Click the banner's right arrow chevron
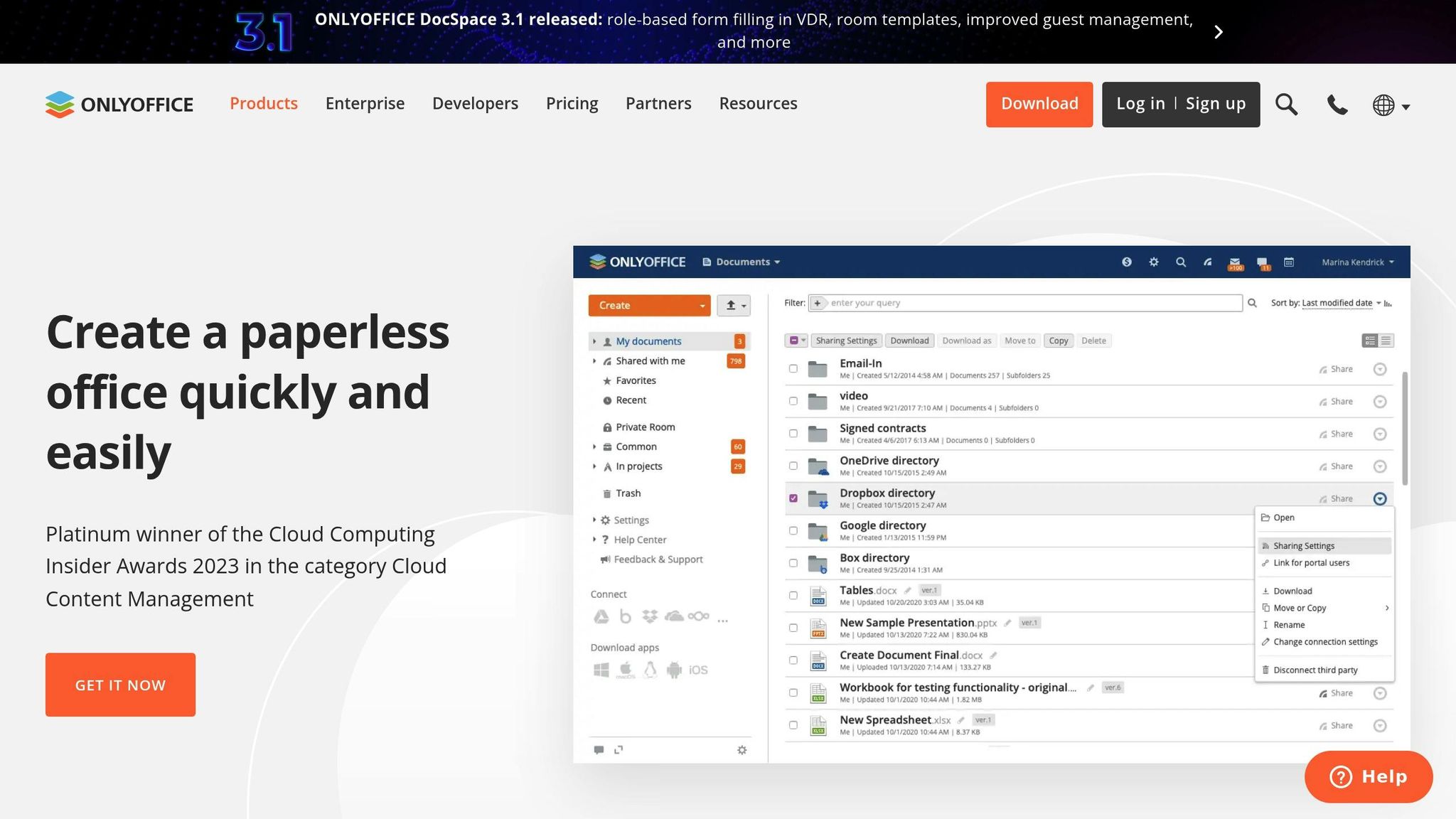 pos(1219,32)
